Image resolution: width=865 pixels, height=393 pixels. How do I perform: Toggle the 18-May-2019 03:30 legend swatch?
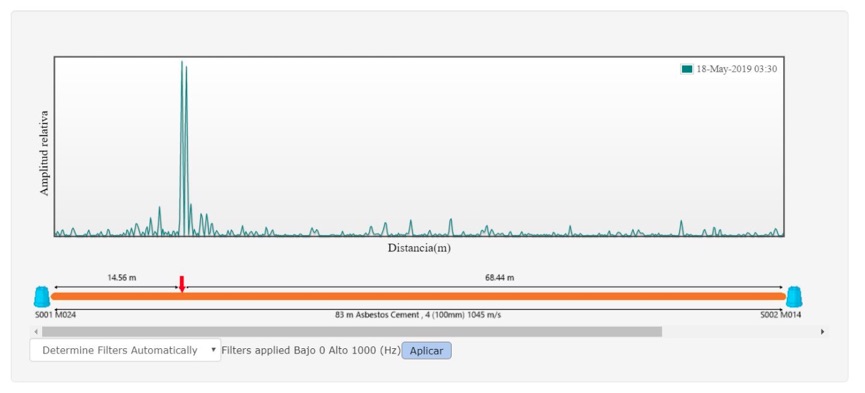687,69
